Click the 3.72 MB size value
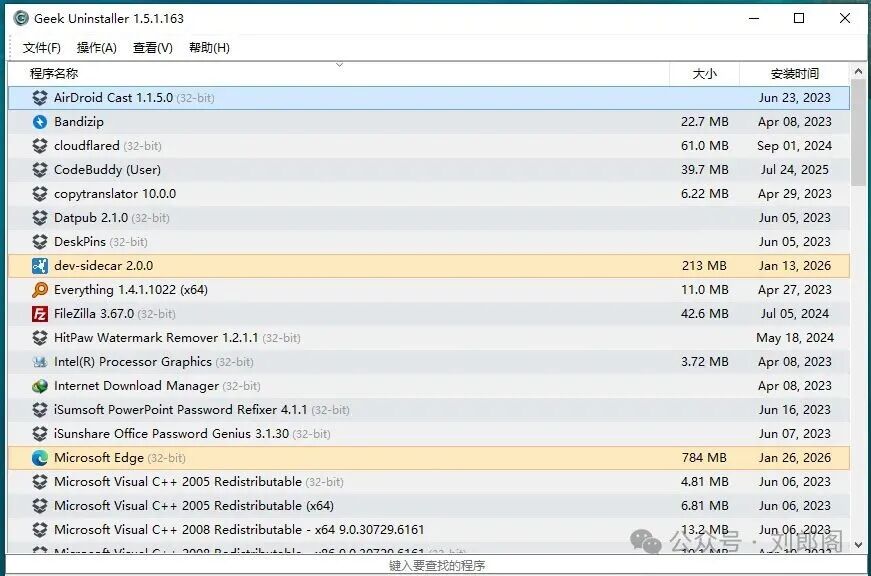871x576 pixels. pos(704,362)
